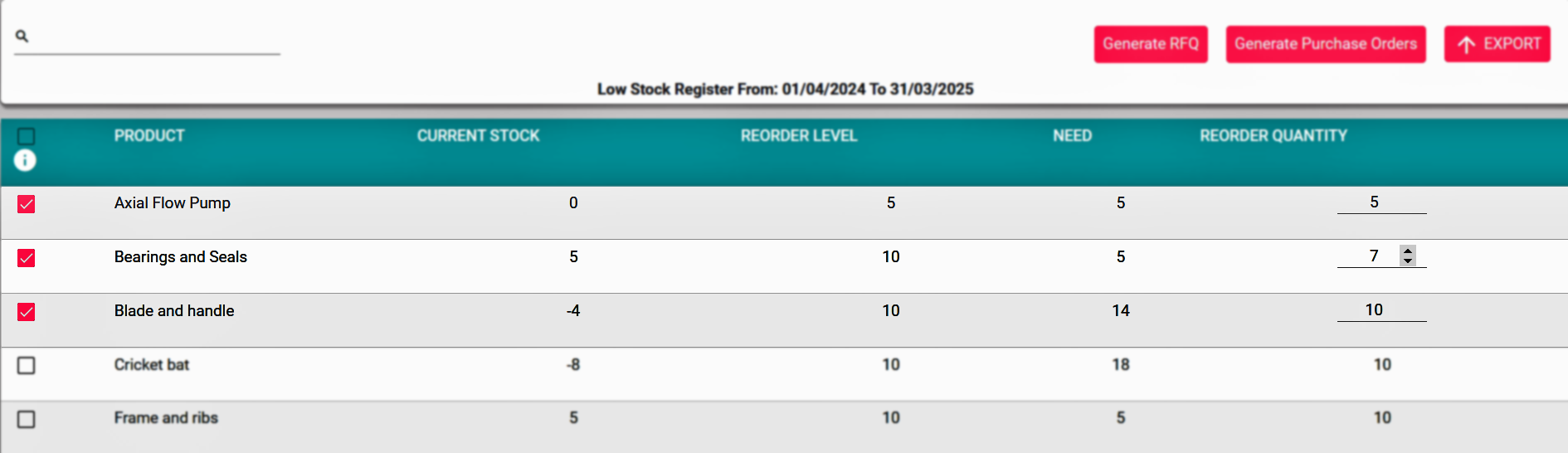
Task: Edit Axial Flow Pump reorder quantity field
Action: 1381,202
